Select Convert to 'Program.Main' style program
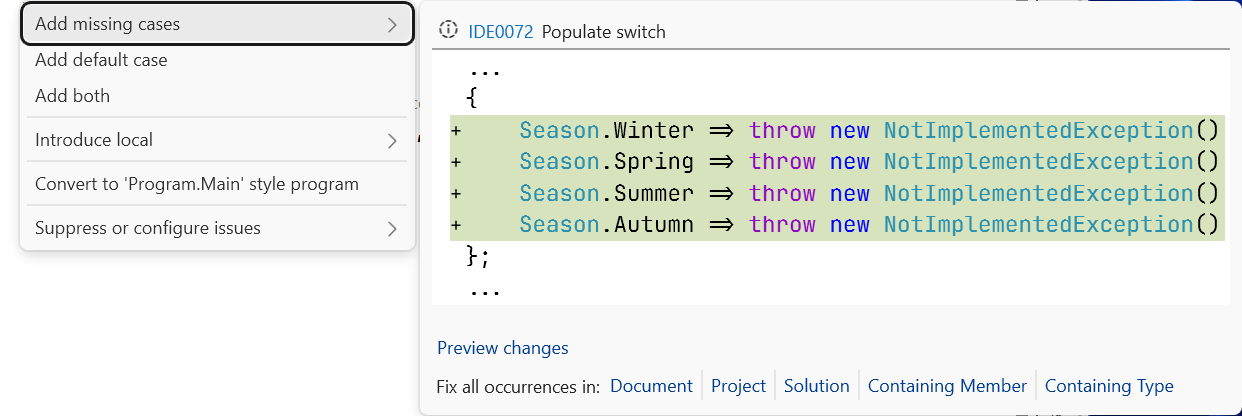The image size is (1242, 416). pos(217,184)
